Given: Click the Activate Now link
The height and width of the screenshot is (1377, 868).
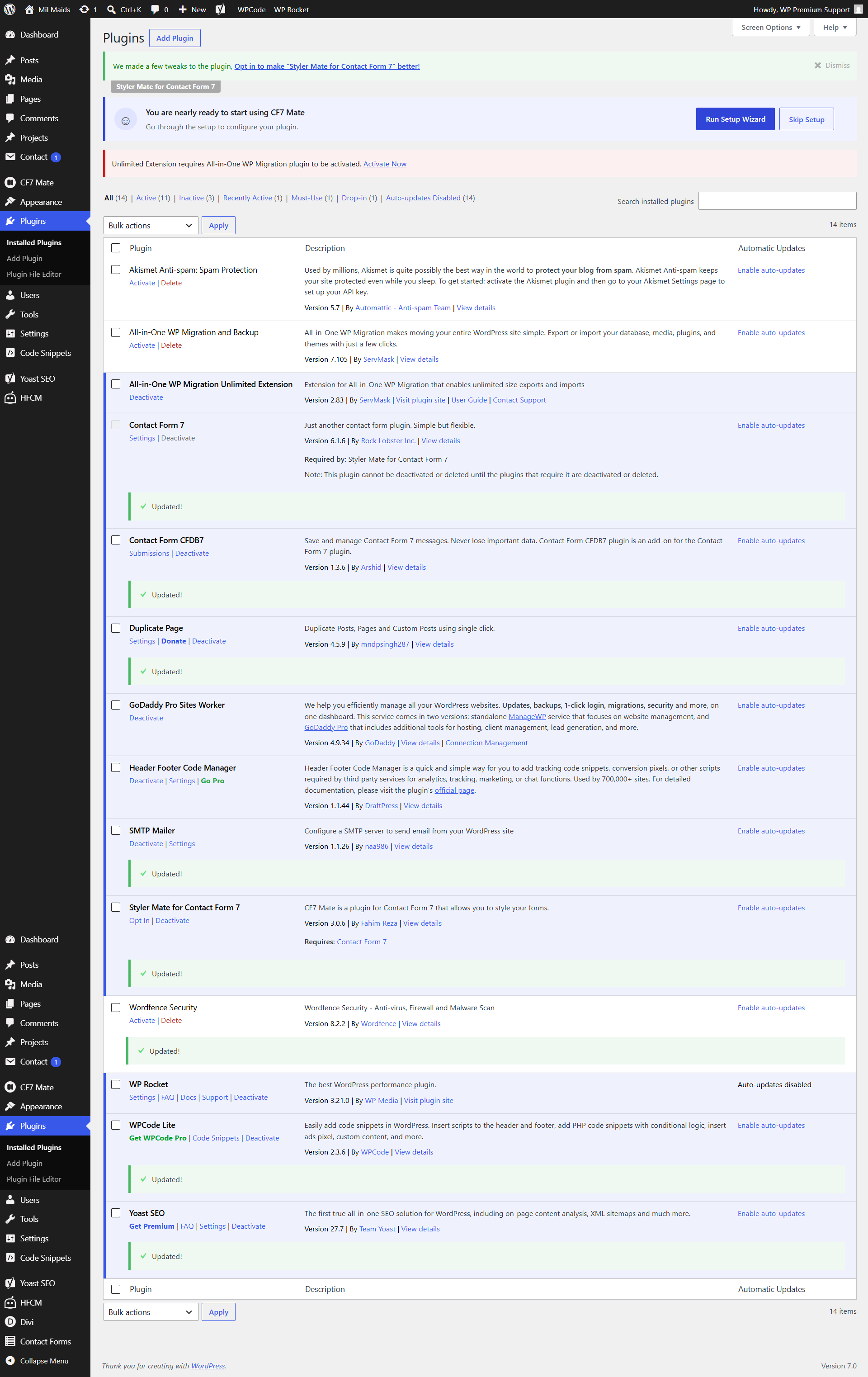Looking at the screenshot, I should click(385, 164).
